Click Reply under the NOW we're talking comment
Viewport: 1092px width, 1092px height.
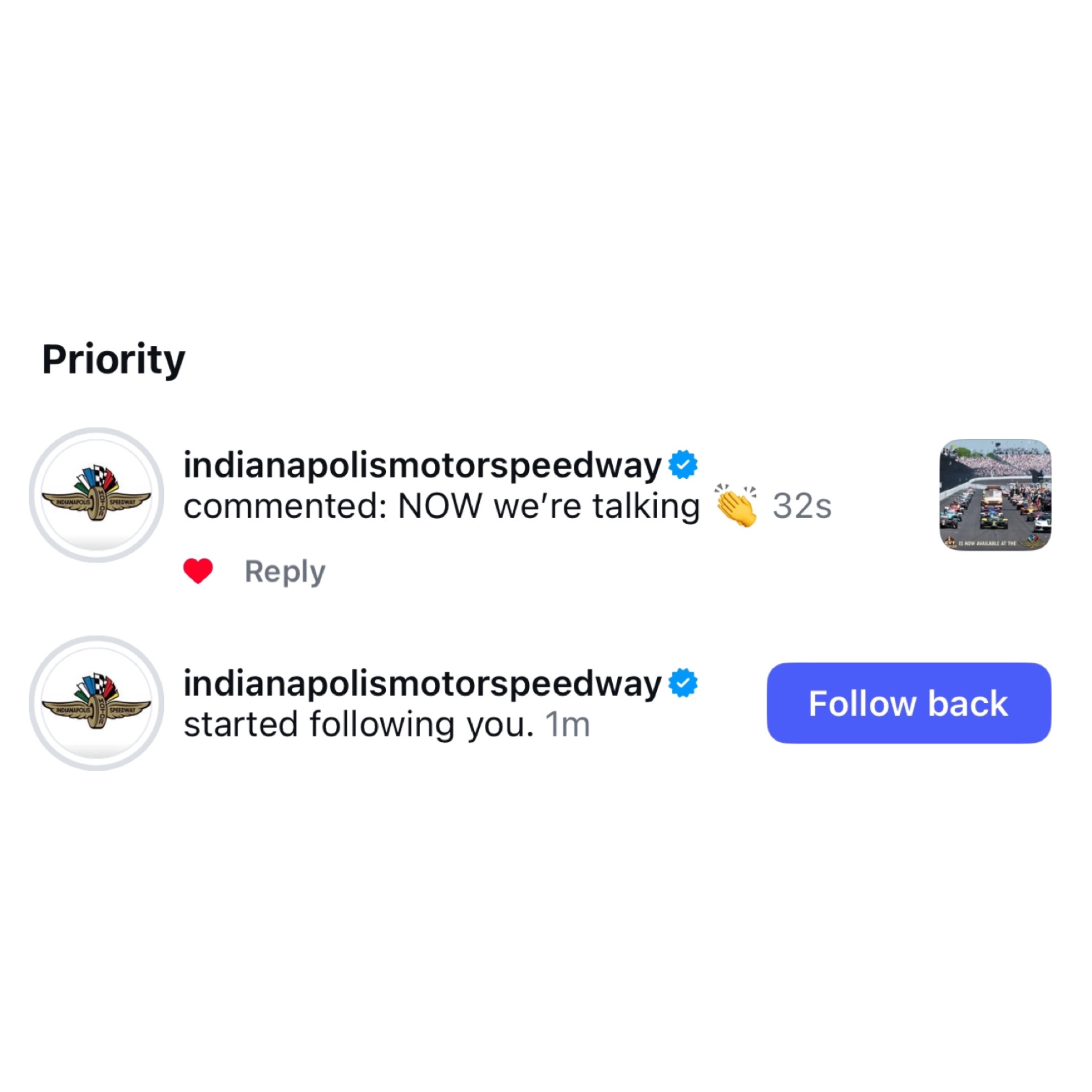[x=285, y=571]
